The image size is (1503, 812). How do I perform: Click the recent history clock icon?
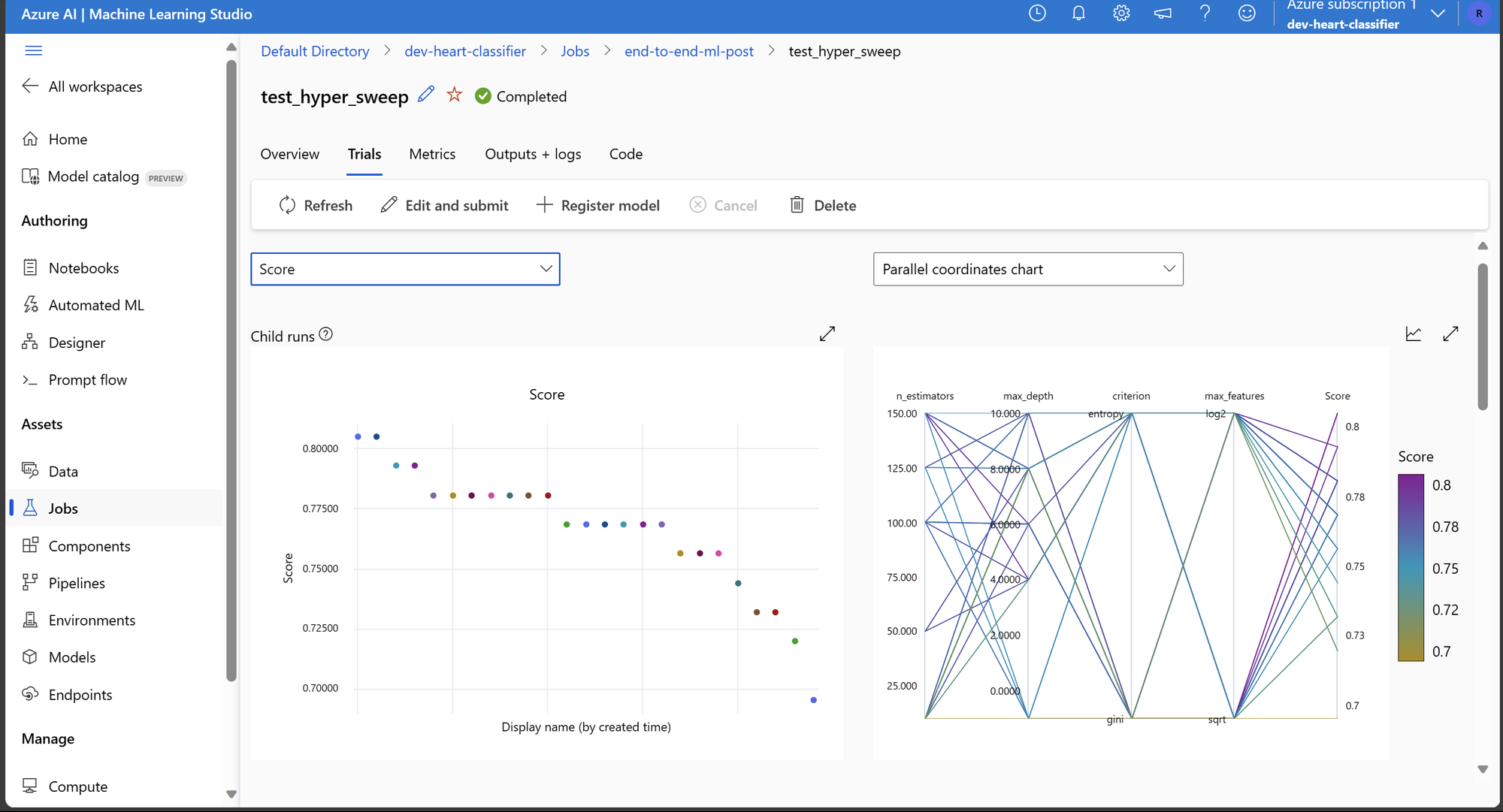click(x=1037, y=14)
